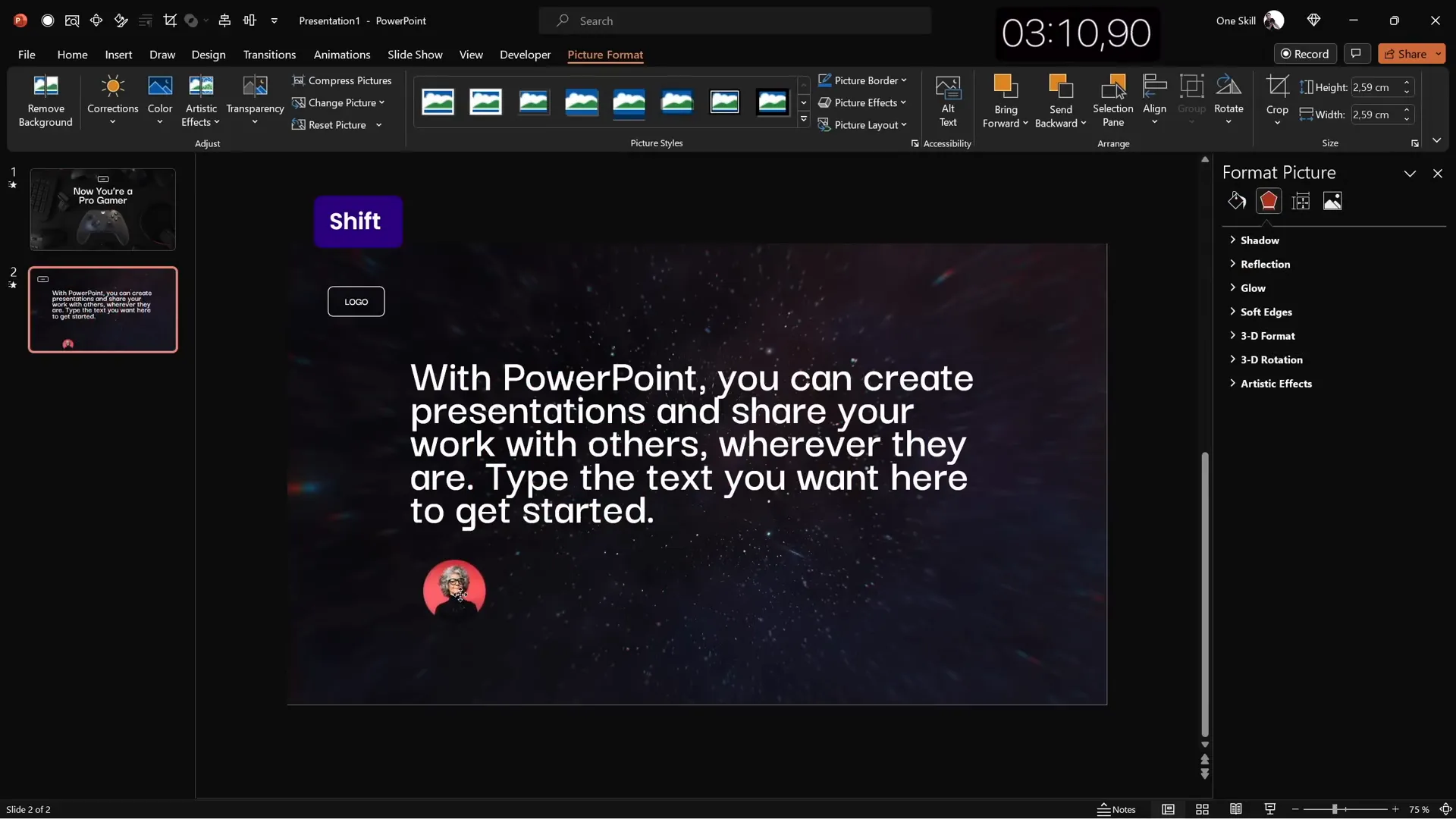
Task: Expand the Reflection section
Action: click(1259, 264)
